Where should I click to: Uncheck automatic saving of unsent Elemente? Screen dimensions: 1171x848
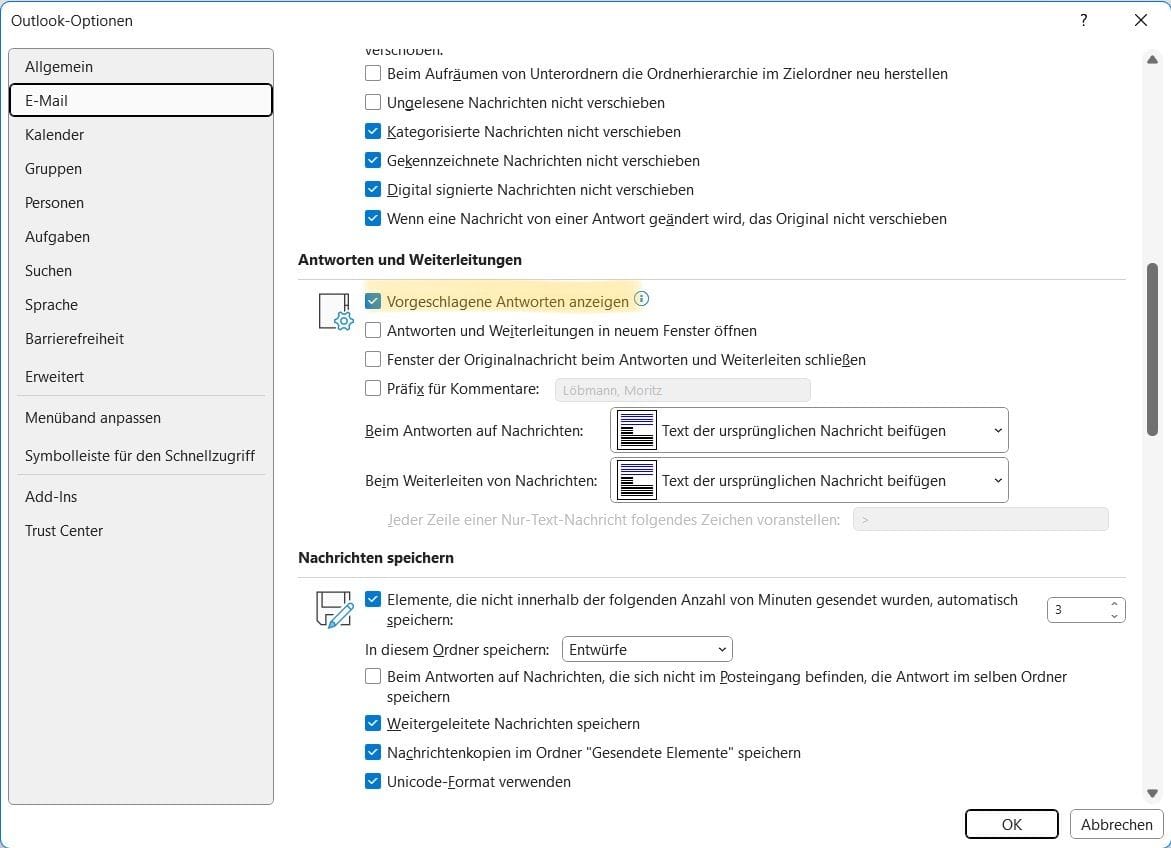(373, 599)
